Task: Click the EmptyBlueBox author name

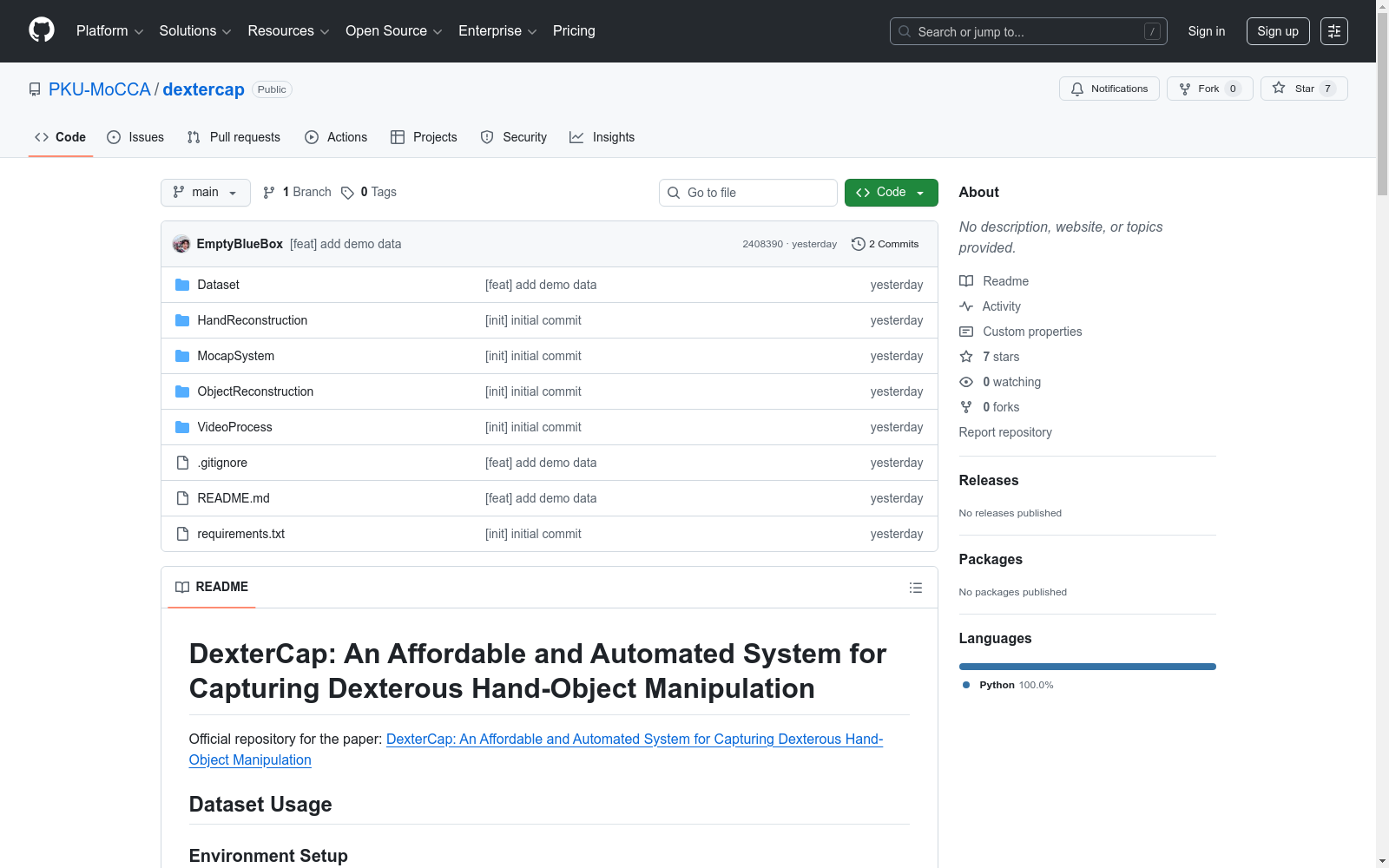Action: tap(240, 244)
